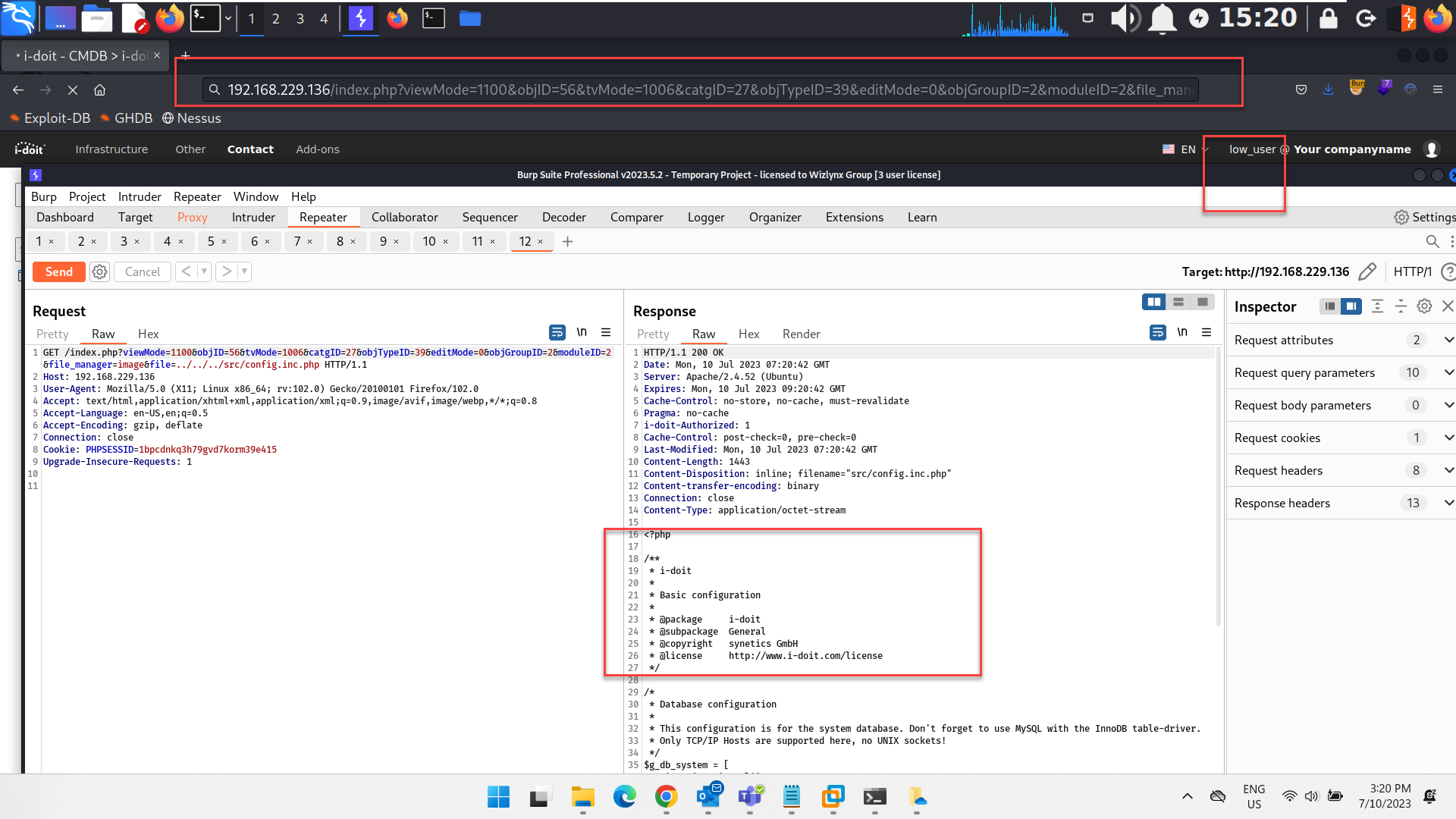The height and width of the screenshot is (819, 1456).
Task: Dock the Inspector panel on the left
Action: (x=1329, y=306)
